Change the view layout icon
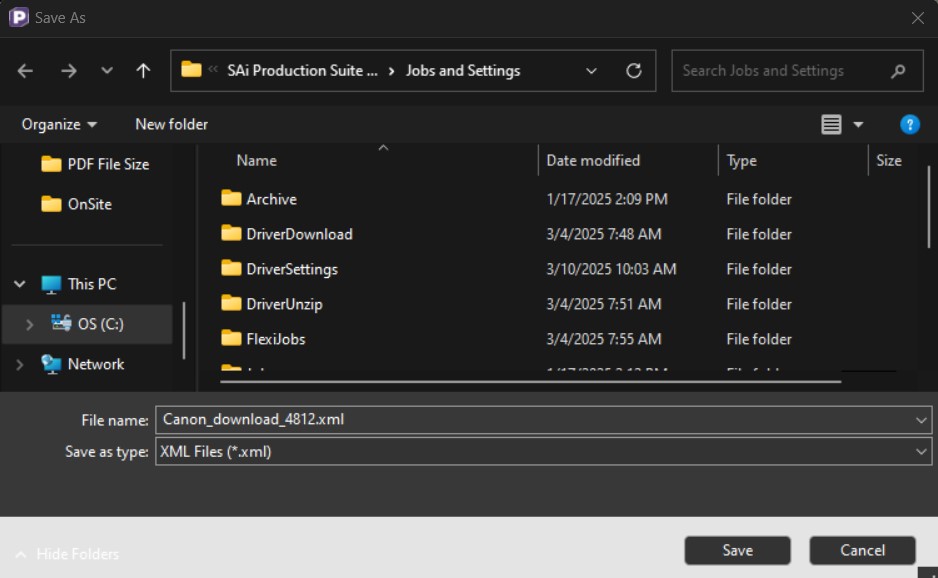 pyautogui.click(x=831, y=124)
